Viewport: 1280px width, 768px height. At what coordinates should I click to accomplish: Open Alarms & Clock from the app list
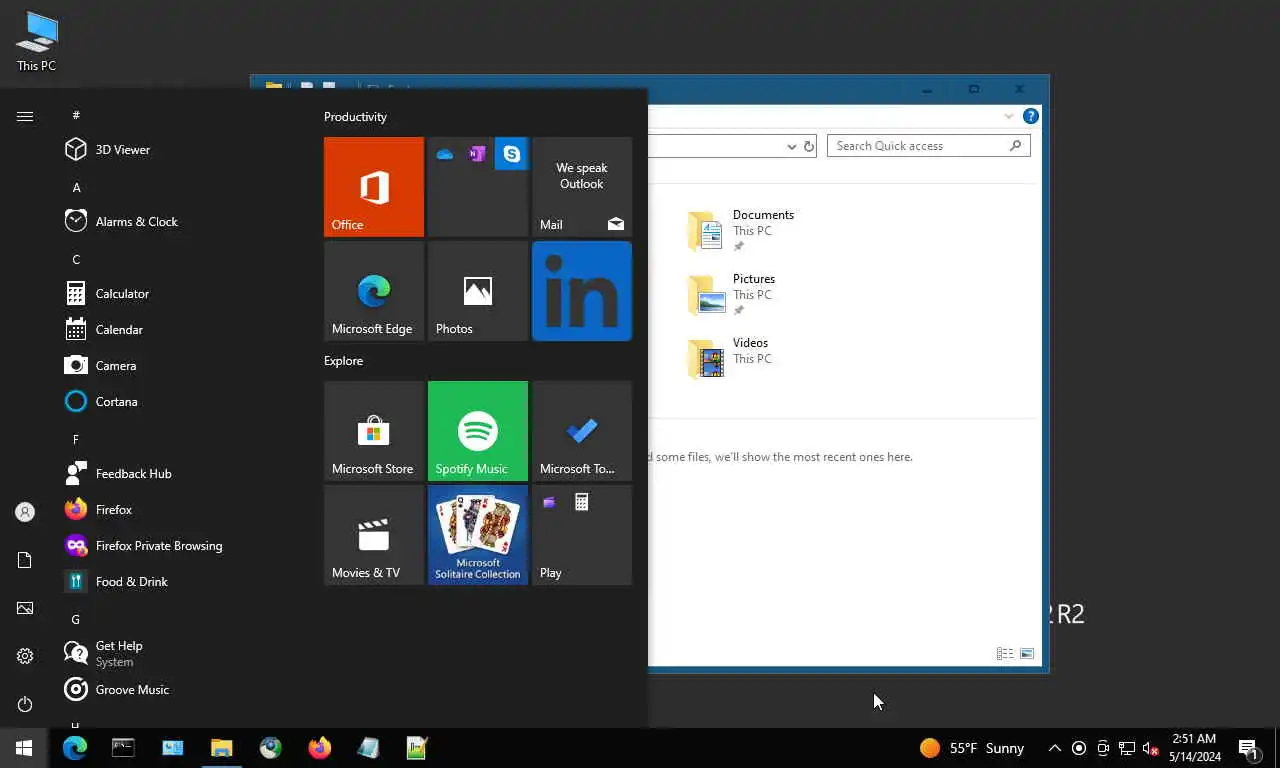(x=178, y=222)
